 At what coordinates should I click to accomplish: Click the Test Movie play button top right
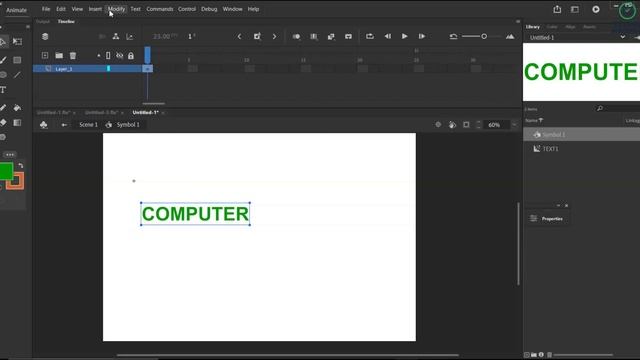point(596,9)
